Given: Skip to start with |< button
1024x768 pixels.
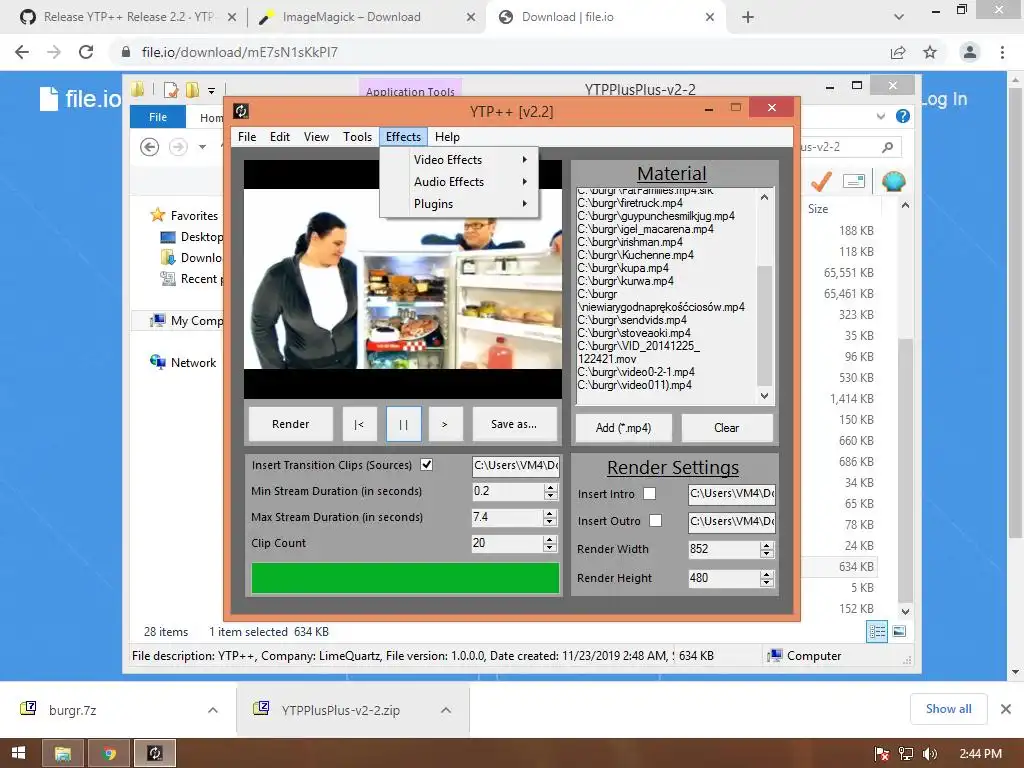Looking at the screenshot, I should pyautogui.click(x=359, y=424).
